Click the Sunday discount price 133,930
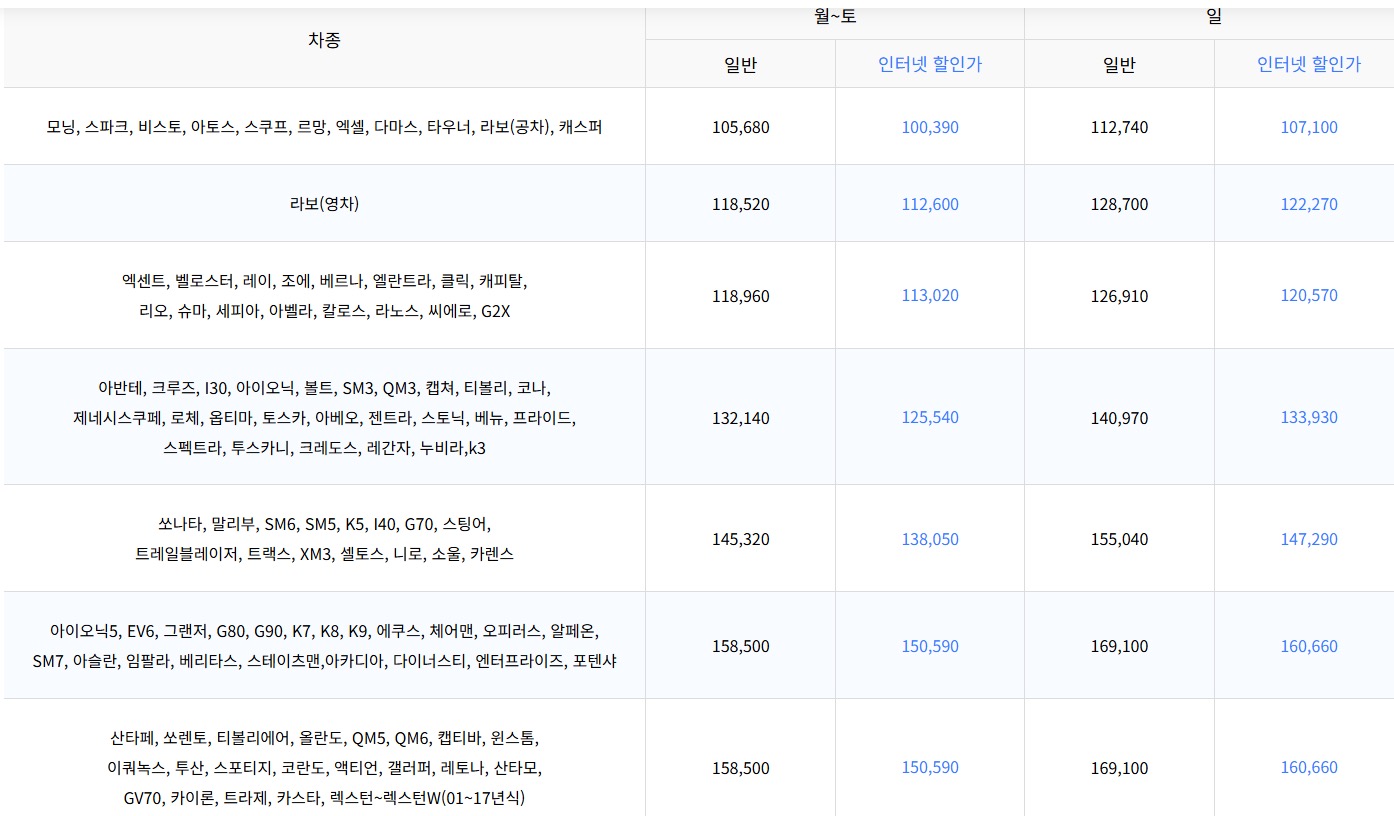The height and width of the screenshot is (816, 1394). point(1309,417)
